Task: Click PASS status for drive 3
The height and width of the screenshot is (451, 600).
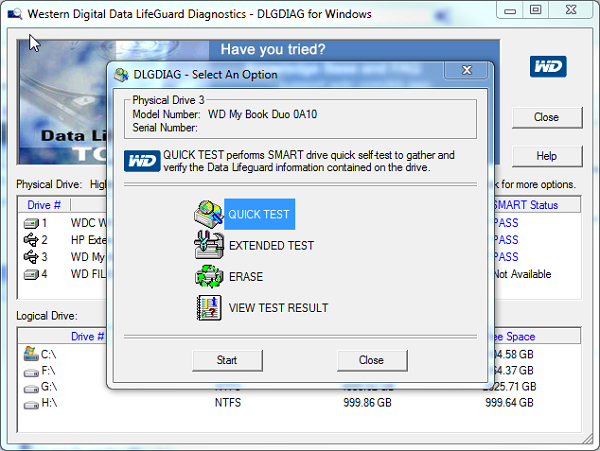Action: (x=506, y=257)
